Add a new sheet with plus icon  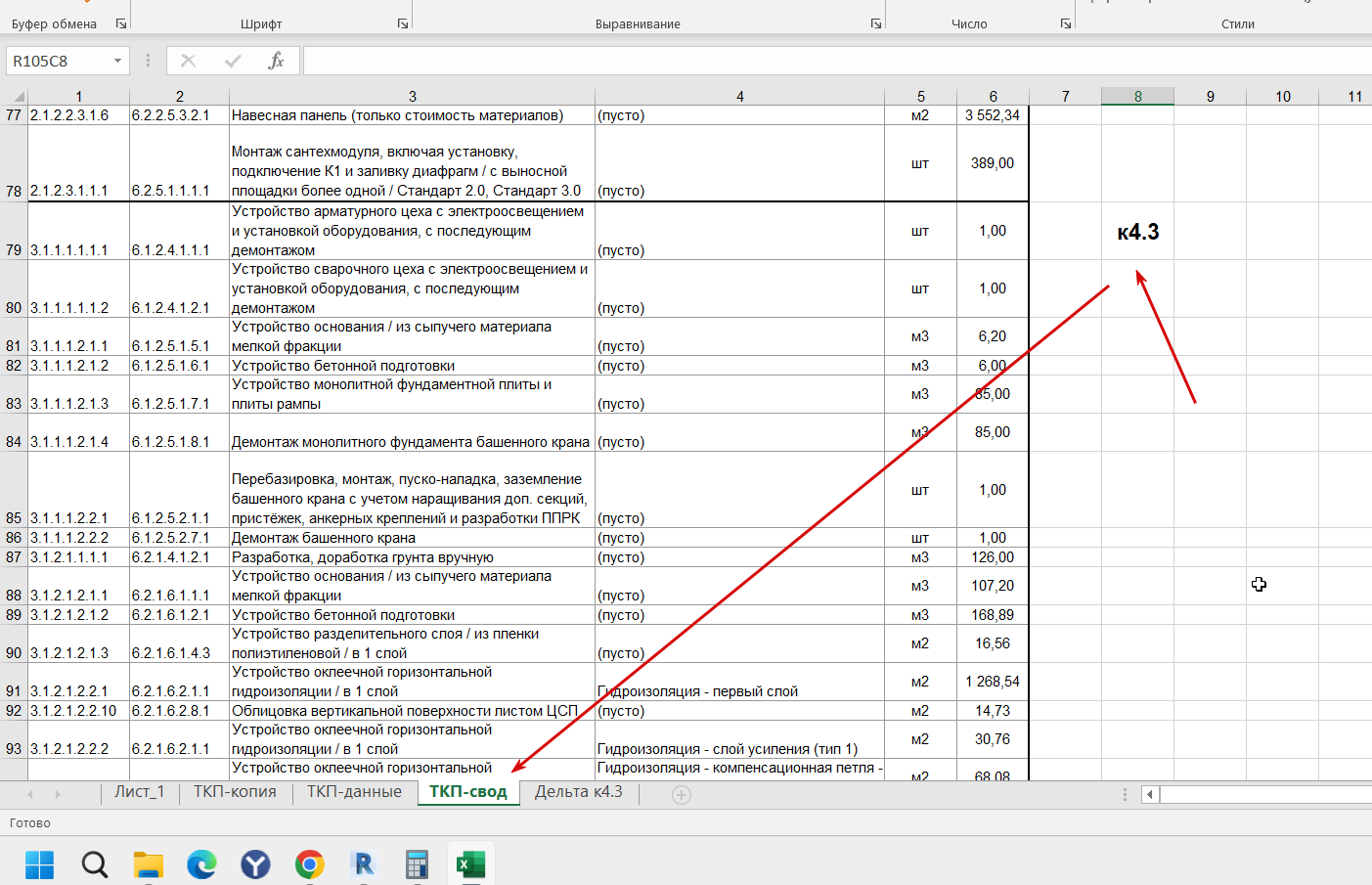[682, 795]
